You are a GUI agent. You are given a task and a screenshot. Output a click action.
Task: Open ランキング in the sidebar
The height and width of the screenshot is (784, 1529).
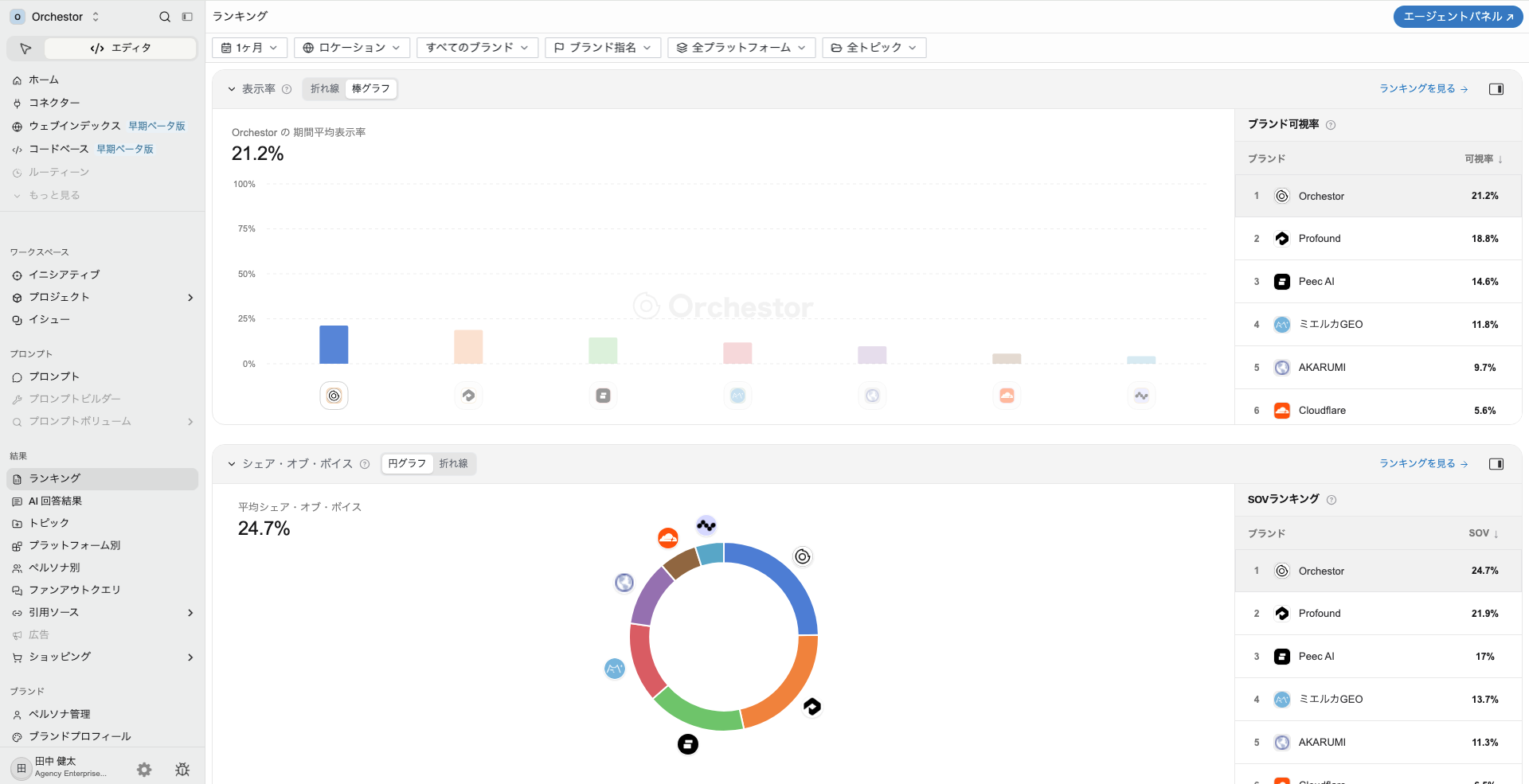coord(102,479)
